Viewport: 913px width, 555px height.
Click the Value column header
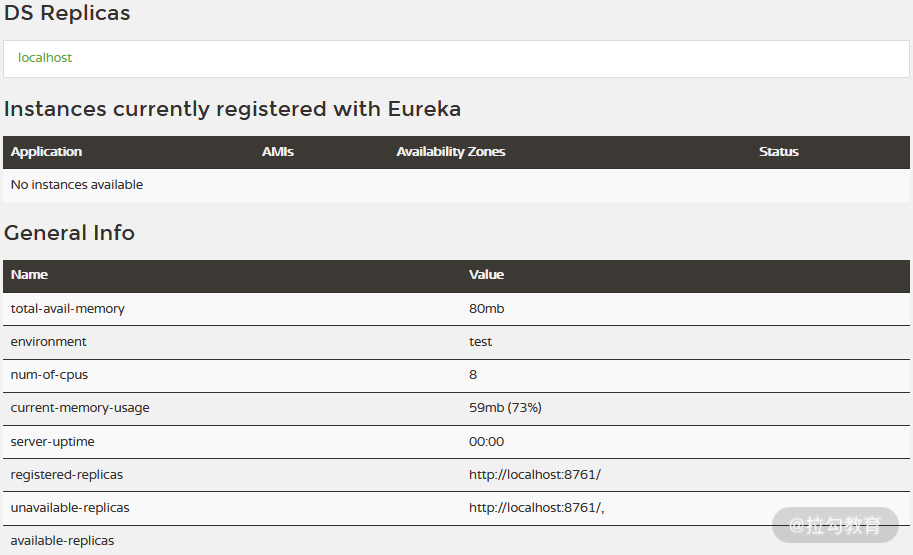coord(486,275)
